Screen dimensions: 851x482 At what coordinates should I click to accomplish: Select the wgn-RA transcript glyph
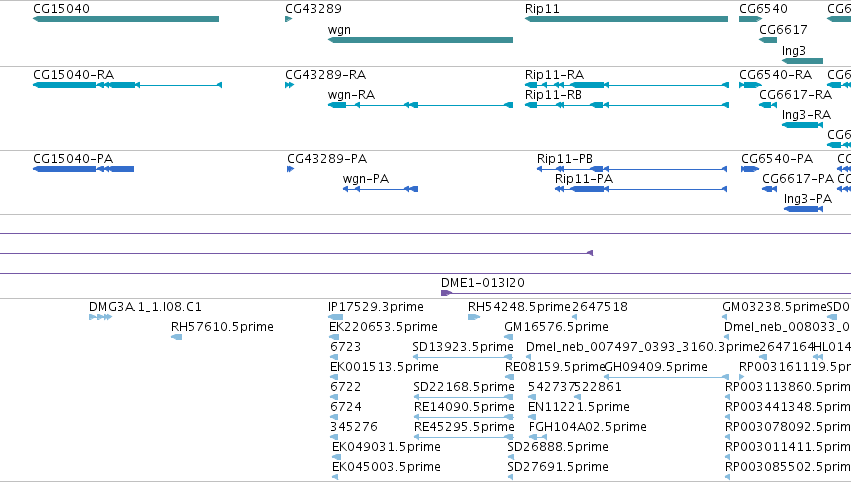pos(421,105)
